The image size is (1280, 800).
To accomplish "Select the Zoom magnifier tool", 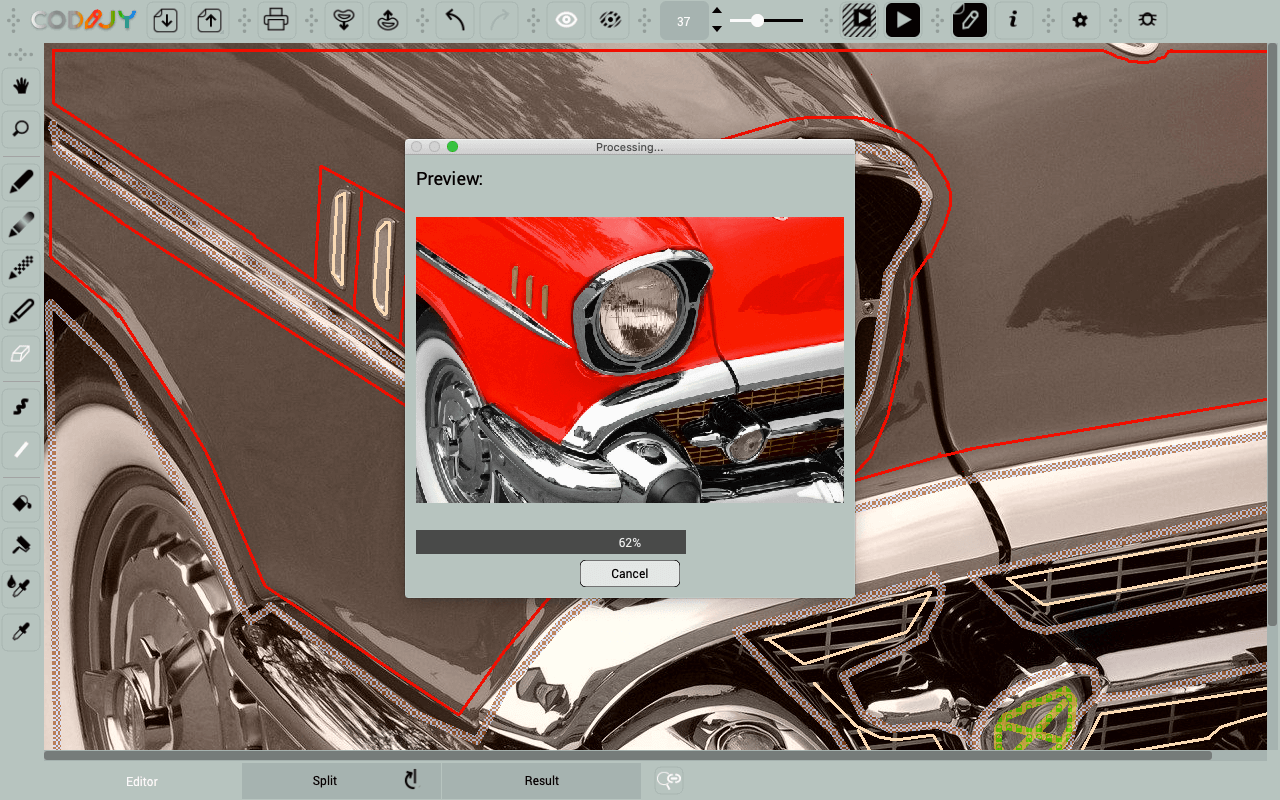I will pyautogui.click(x=21, y=129).
